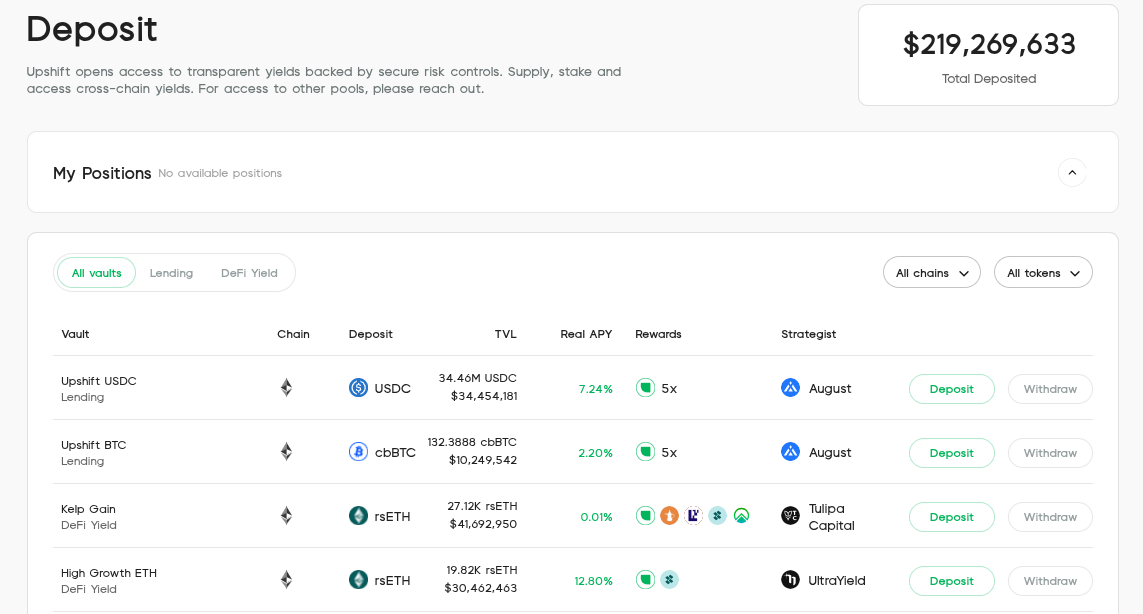This screenshot has height=614, width=1143.
Task: Collapse the My Positions panel
Action: point(1072,173)
